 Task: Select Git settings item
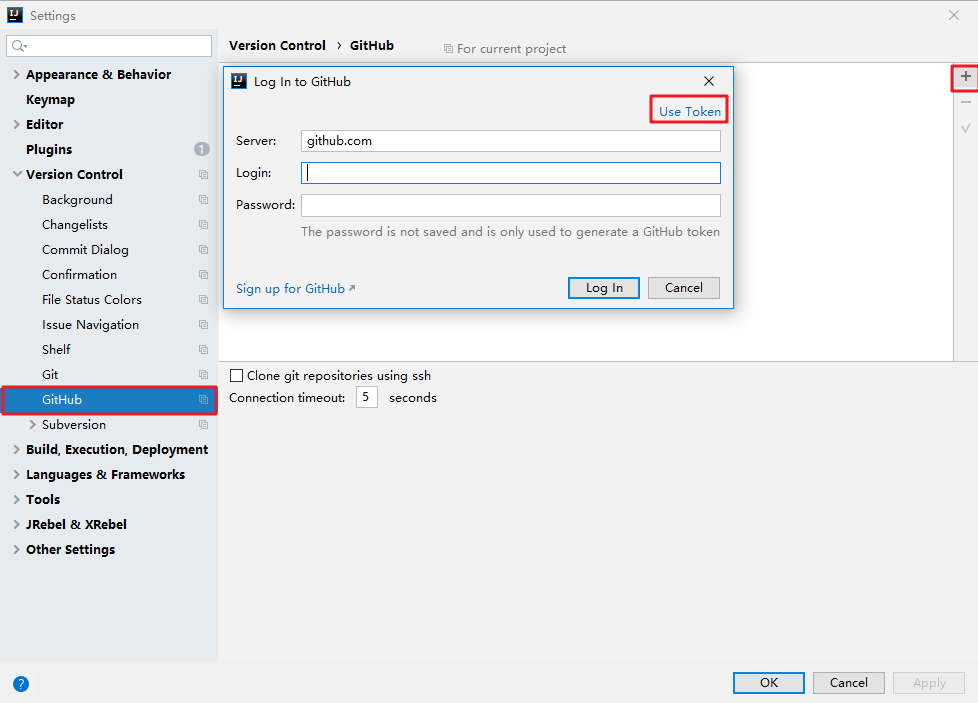tap(50, 374)
